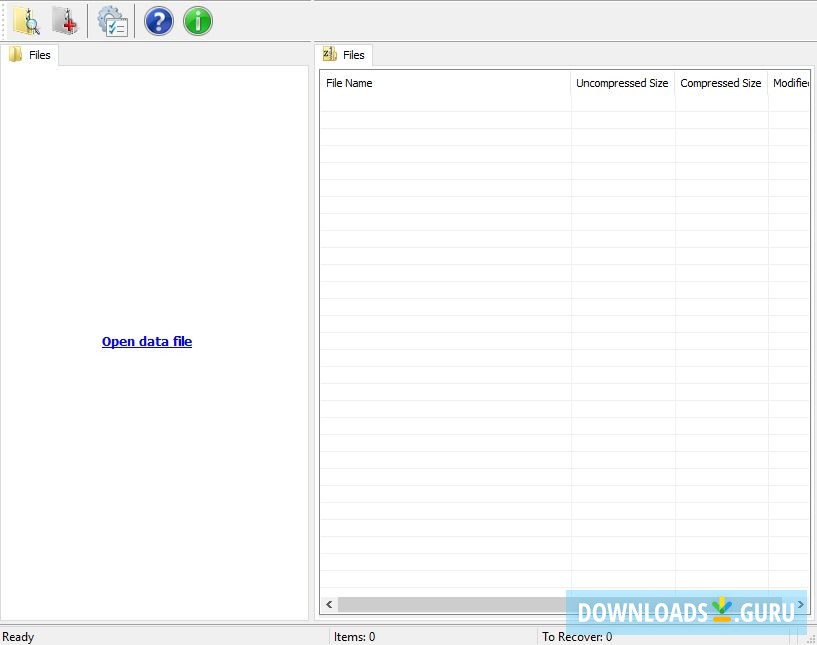Sort by the Modified column header
The image size is (817, 645).
pos(792,83)
